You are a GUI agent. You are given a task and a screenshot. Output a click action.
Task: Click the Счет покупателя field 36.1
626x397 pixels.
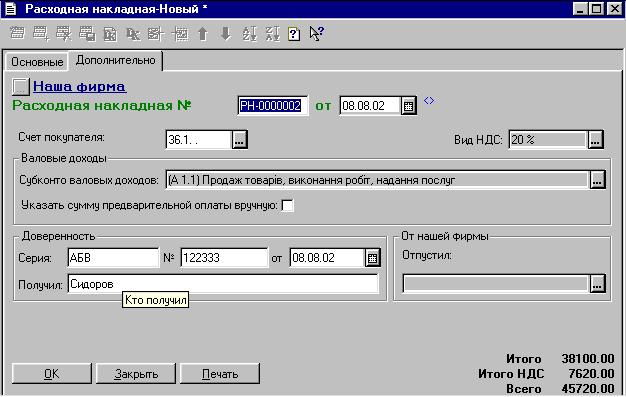pyautogui.click(x=199, y=140)
